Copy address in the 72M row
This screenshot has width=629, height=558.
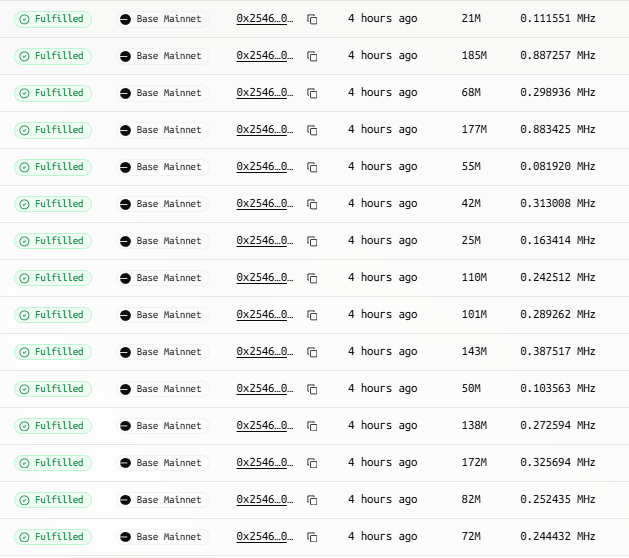point(312,537)
